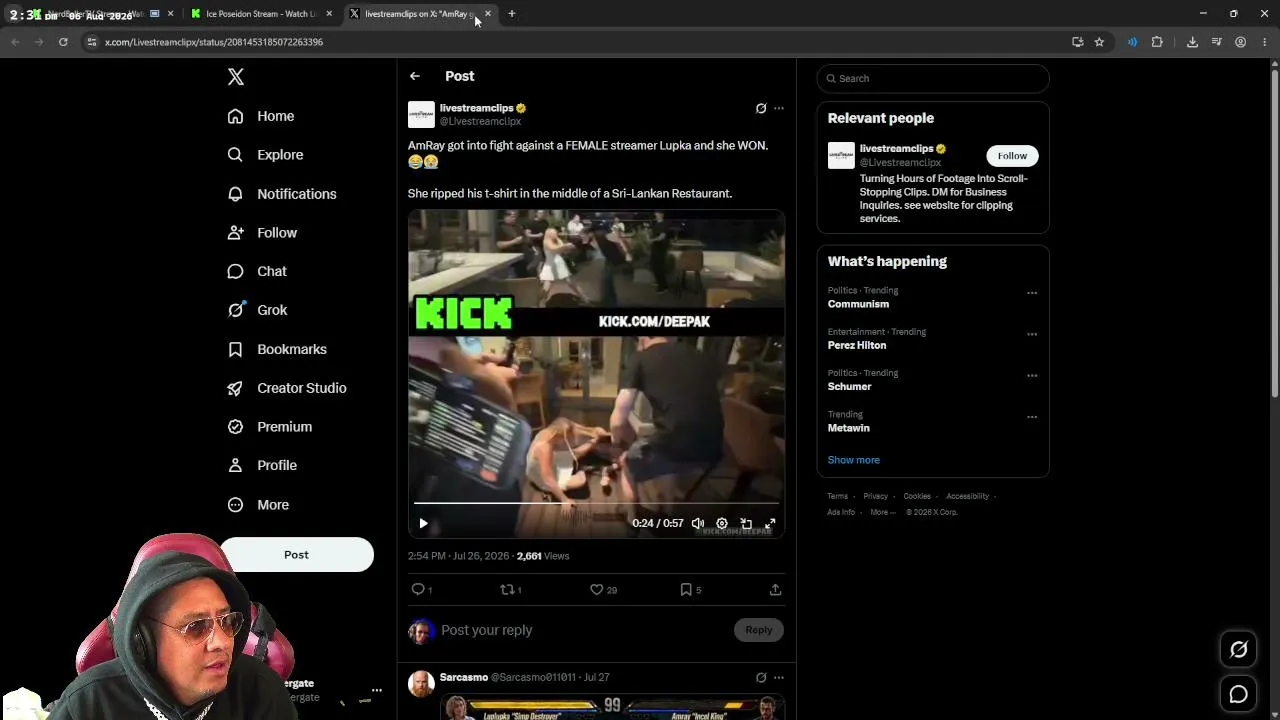
Task: Share the post with the share icon
Action: [775, 590]
